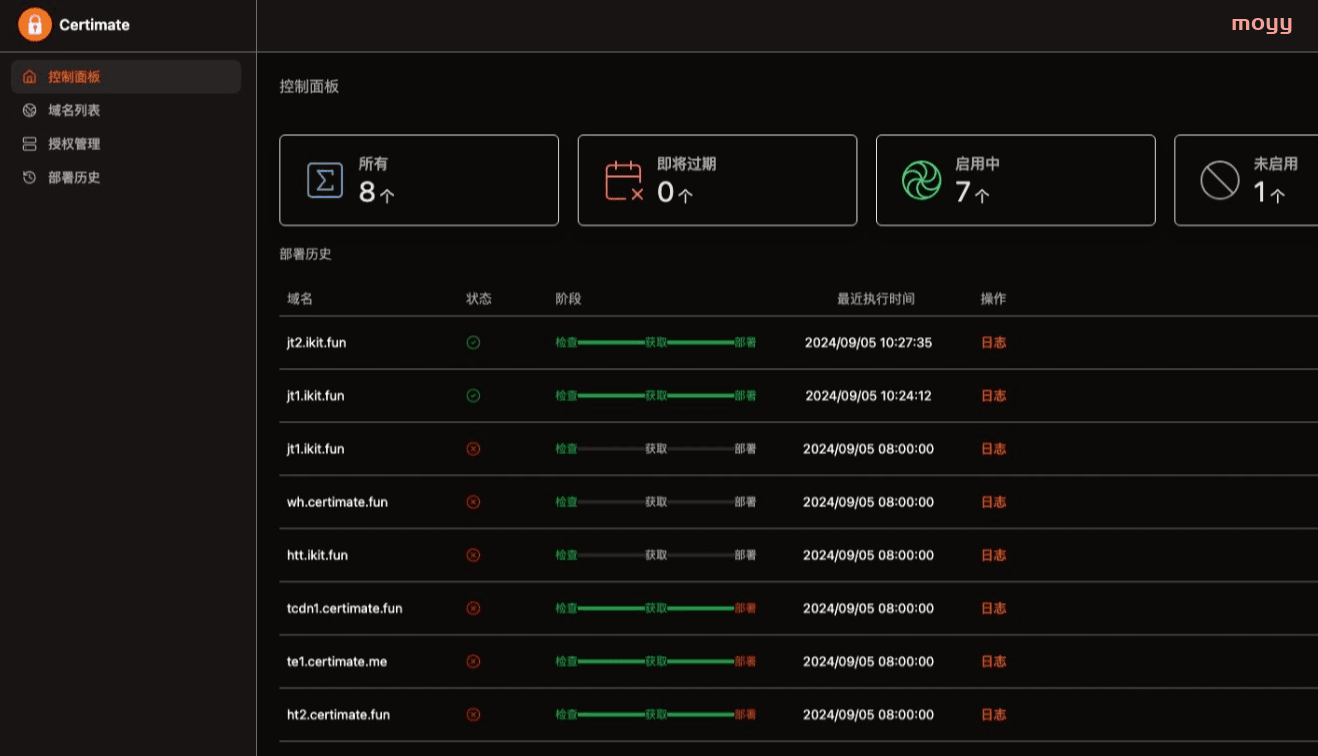Open the 7 个 count under 启用中
1318x756 pixels.
973,192
